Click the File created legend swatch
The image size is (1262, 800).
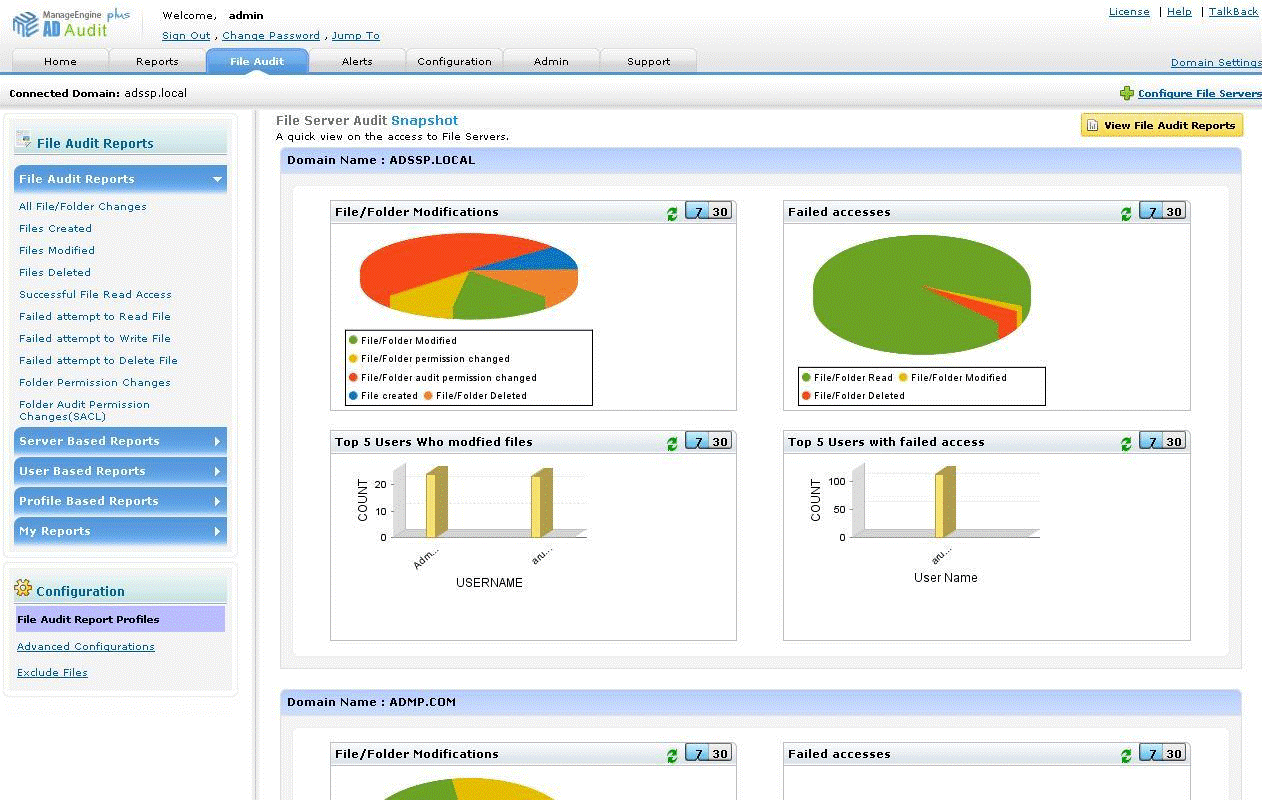[x=353, y=396]
